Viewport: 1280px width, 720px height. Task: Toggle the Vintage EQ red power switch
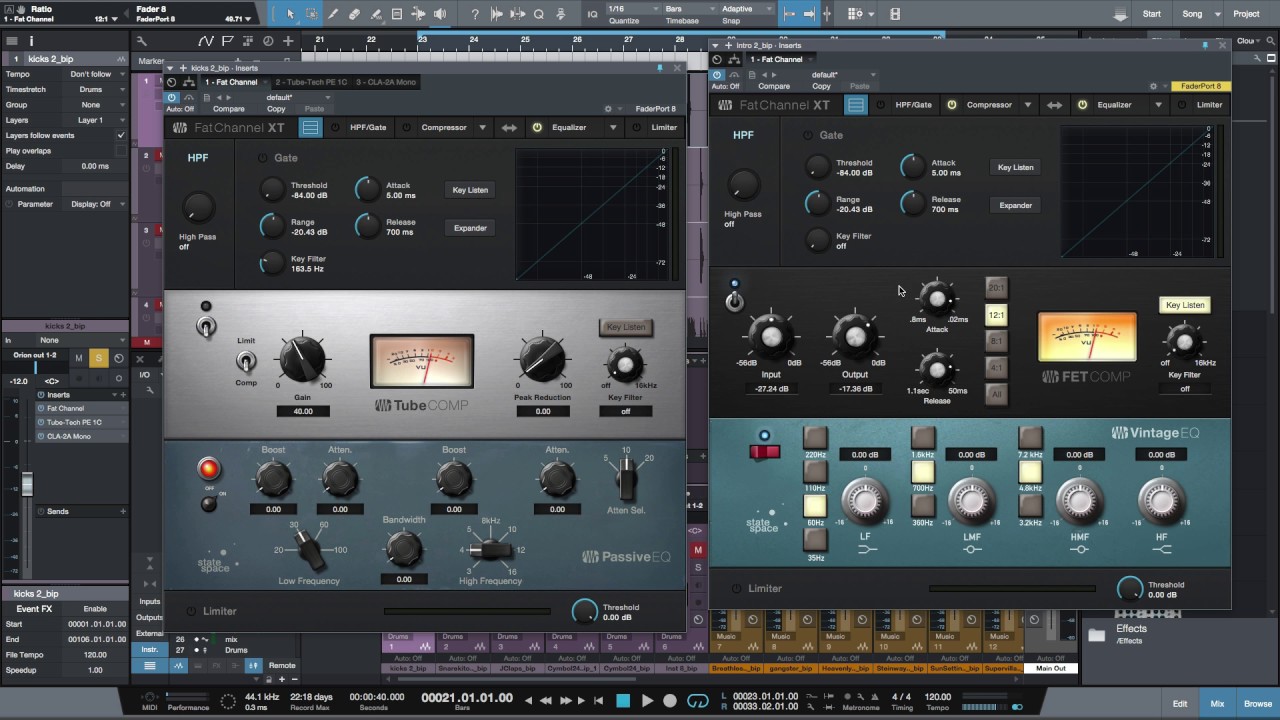pos(764,451)
